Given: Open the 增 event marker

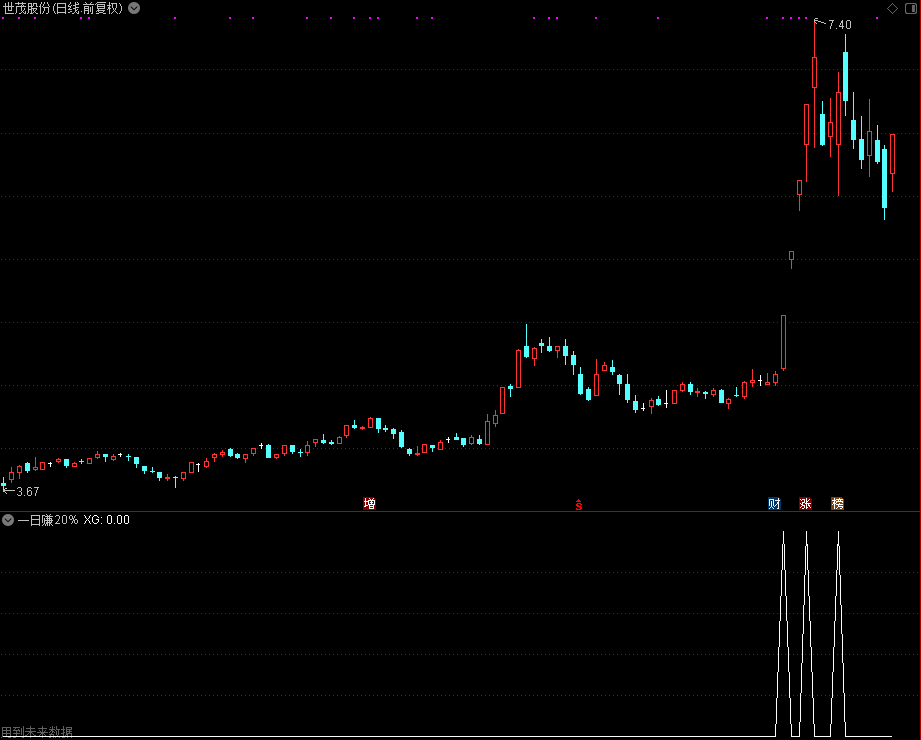Looking at the screenshot, I should click(369, 503).
